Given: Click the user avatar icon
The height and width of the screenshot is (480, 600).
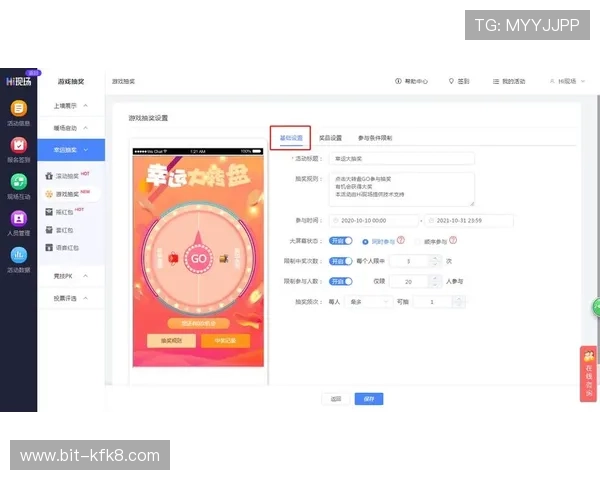Looking at the screenshot, I should coord(552,81).
